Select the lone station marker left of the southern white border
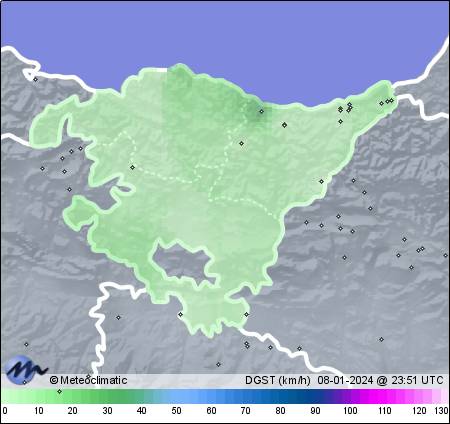This screenshot has height=424, width=450. 26,344
